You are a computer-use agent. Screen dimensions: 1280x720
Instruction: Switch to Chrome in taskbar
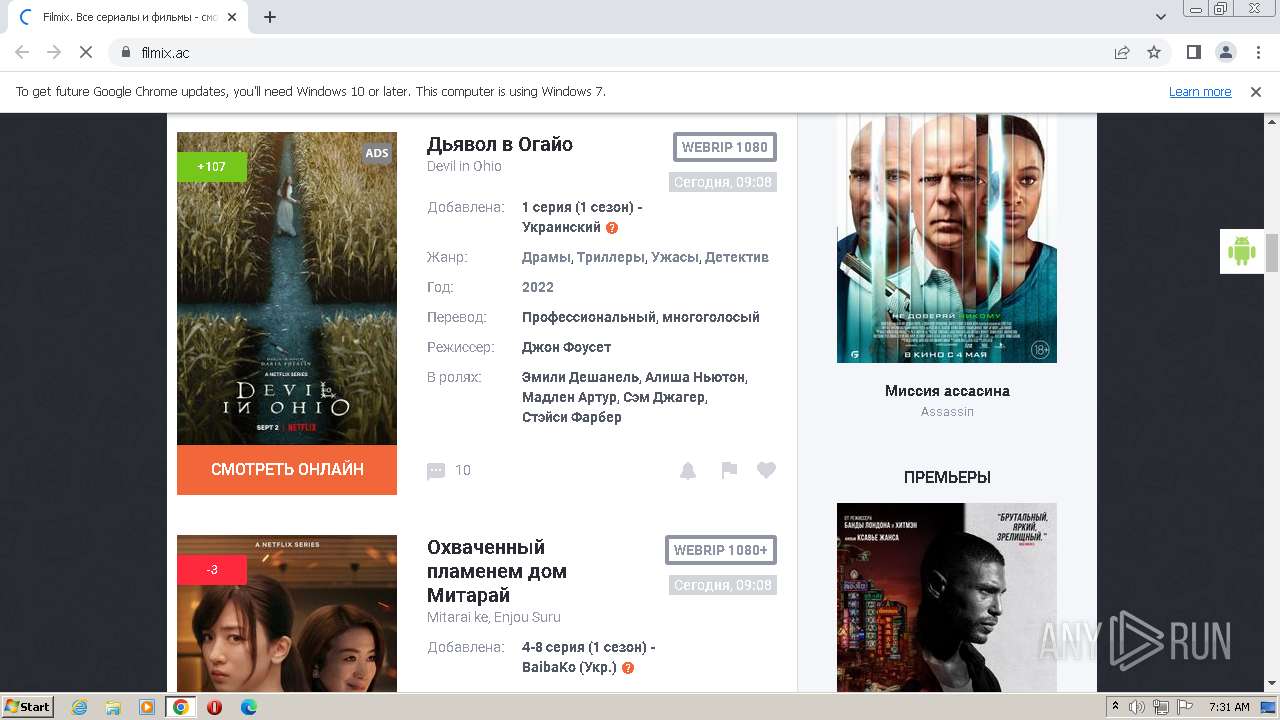pos(180,707)
